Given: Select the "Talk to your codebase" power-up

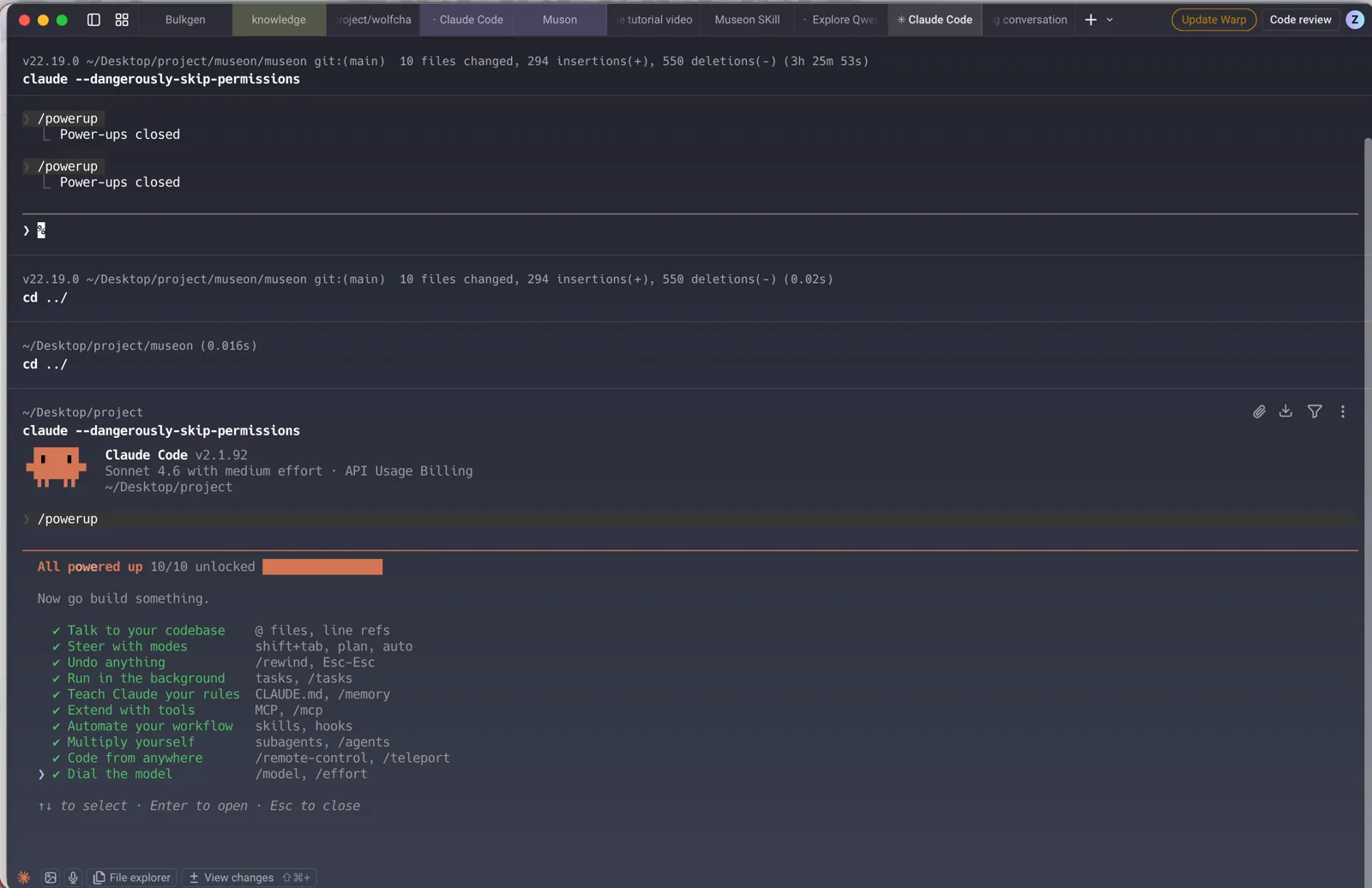Looking at the screenshot, I should point(146,631).
